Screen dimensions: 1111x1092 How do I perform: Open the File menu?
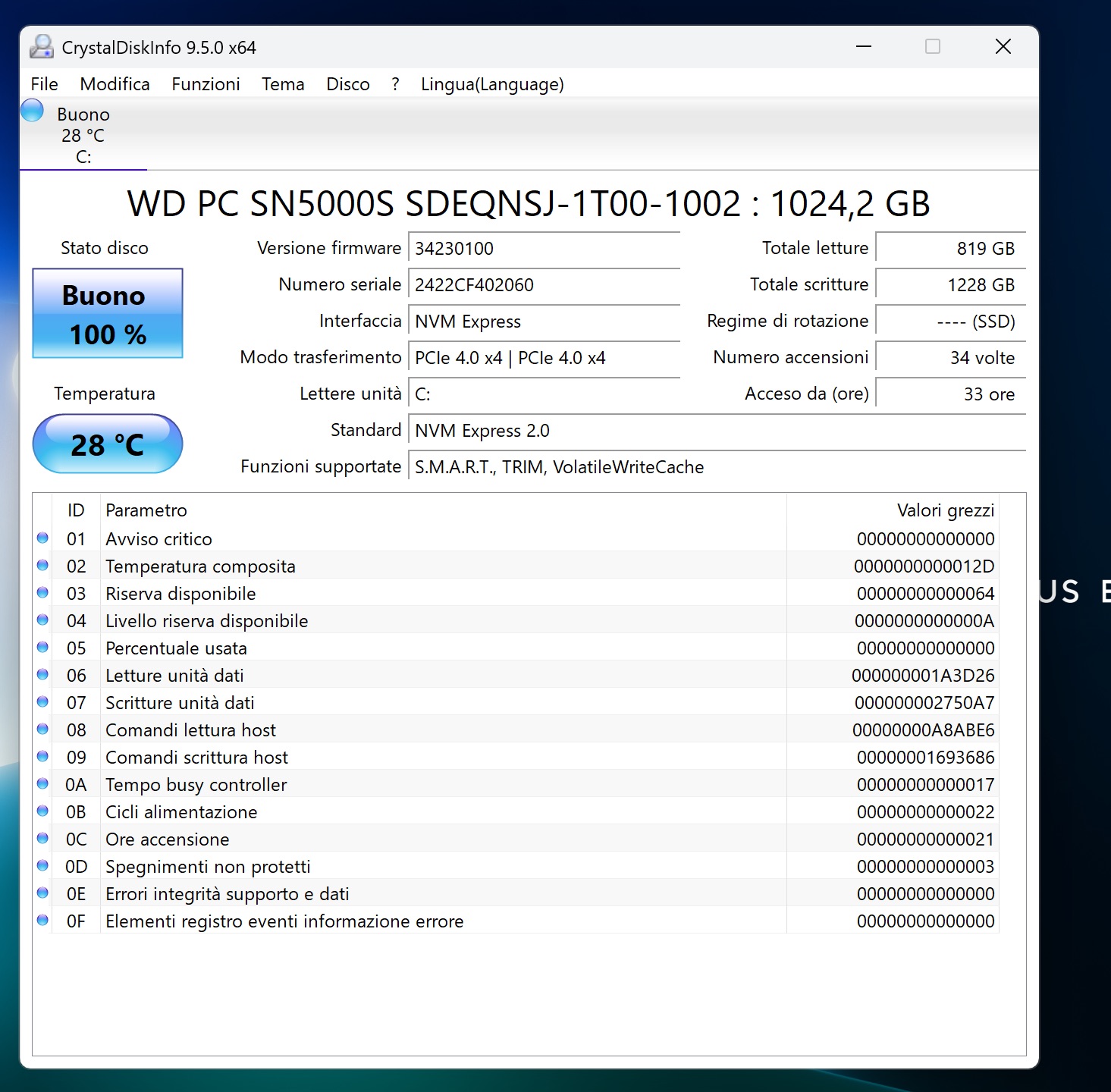(x=44, y=84)
